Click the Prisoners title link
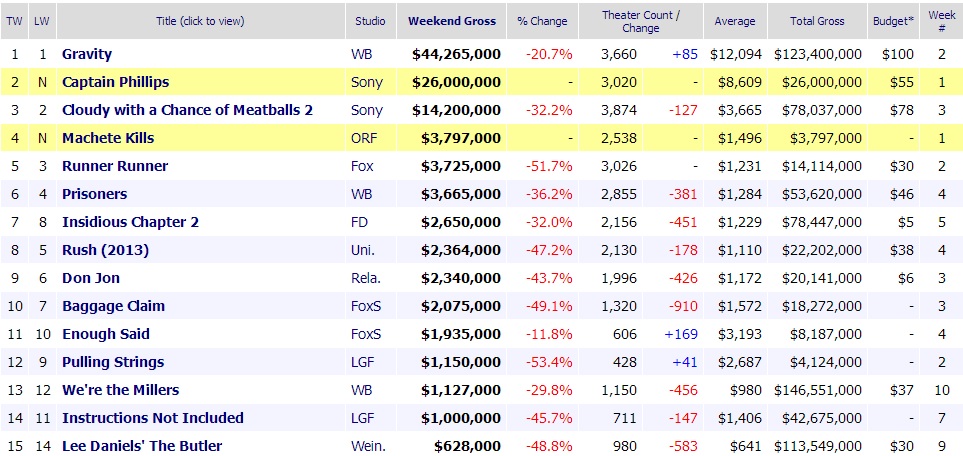This screenshot has width=963, height=456. coord(95,194)
